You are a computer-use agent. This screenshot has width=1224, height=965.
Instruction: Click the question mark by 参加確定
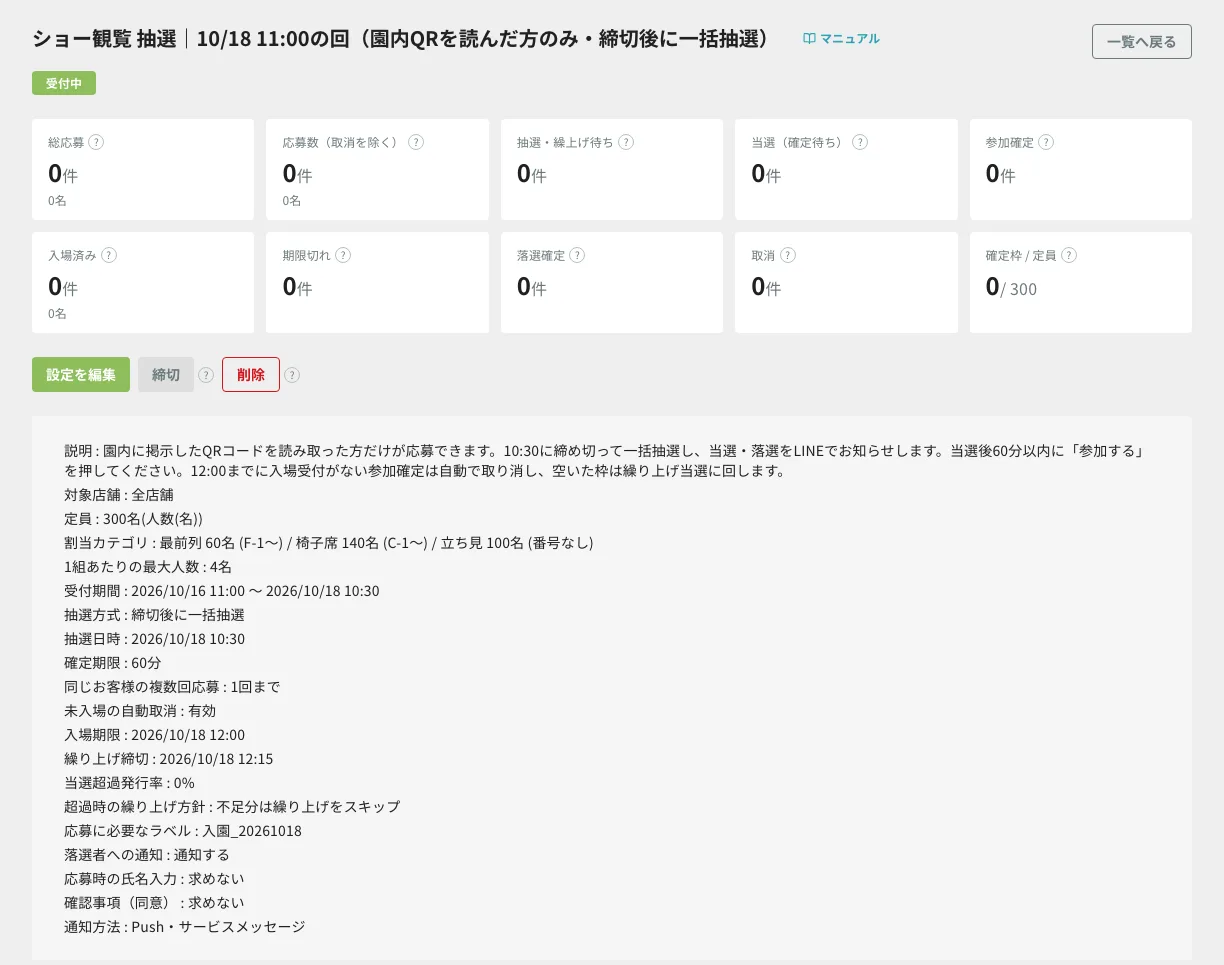(1046, 142)
